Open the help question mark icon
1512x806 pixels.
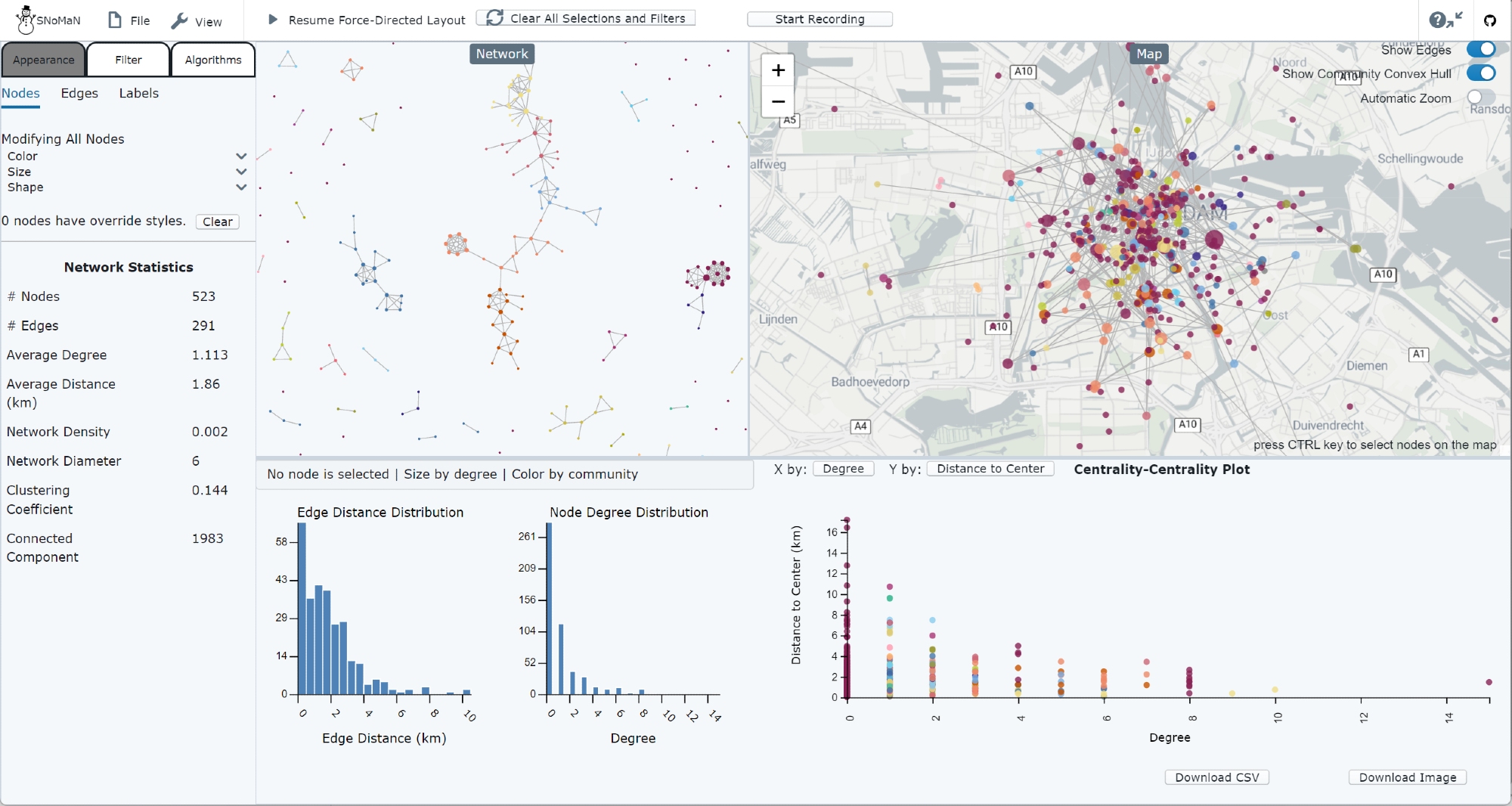(1437, 20)
